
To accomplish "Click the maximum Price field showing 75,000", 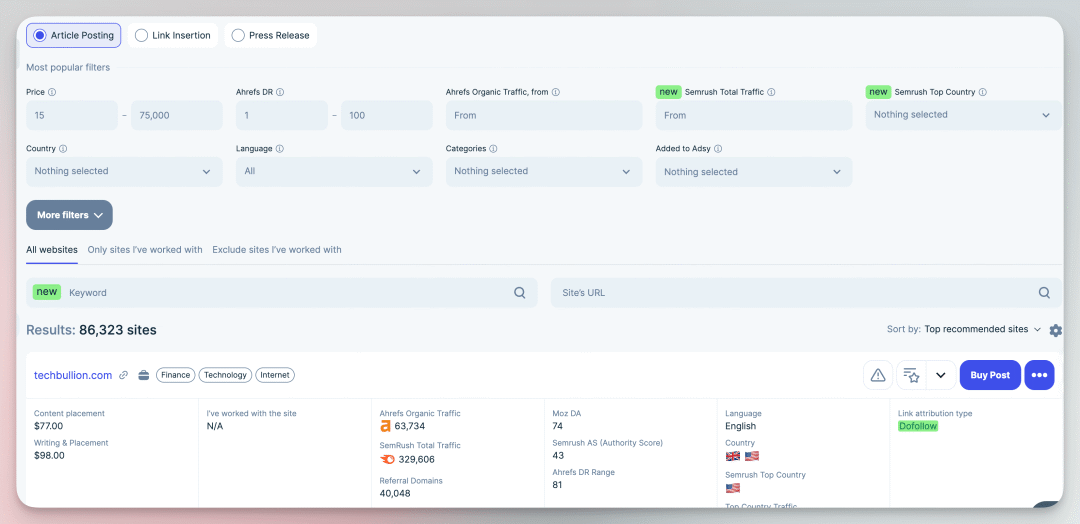I will 177,116.
